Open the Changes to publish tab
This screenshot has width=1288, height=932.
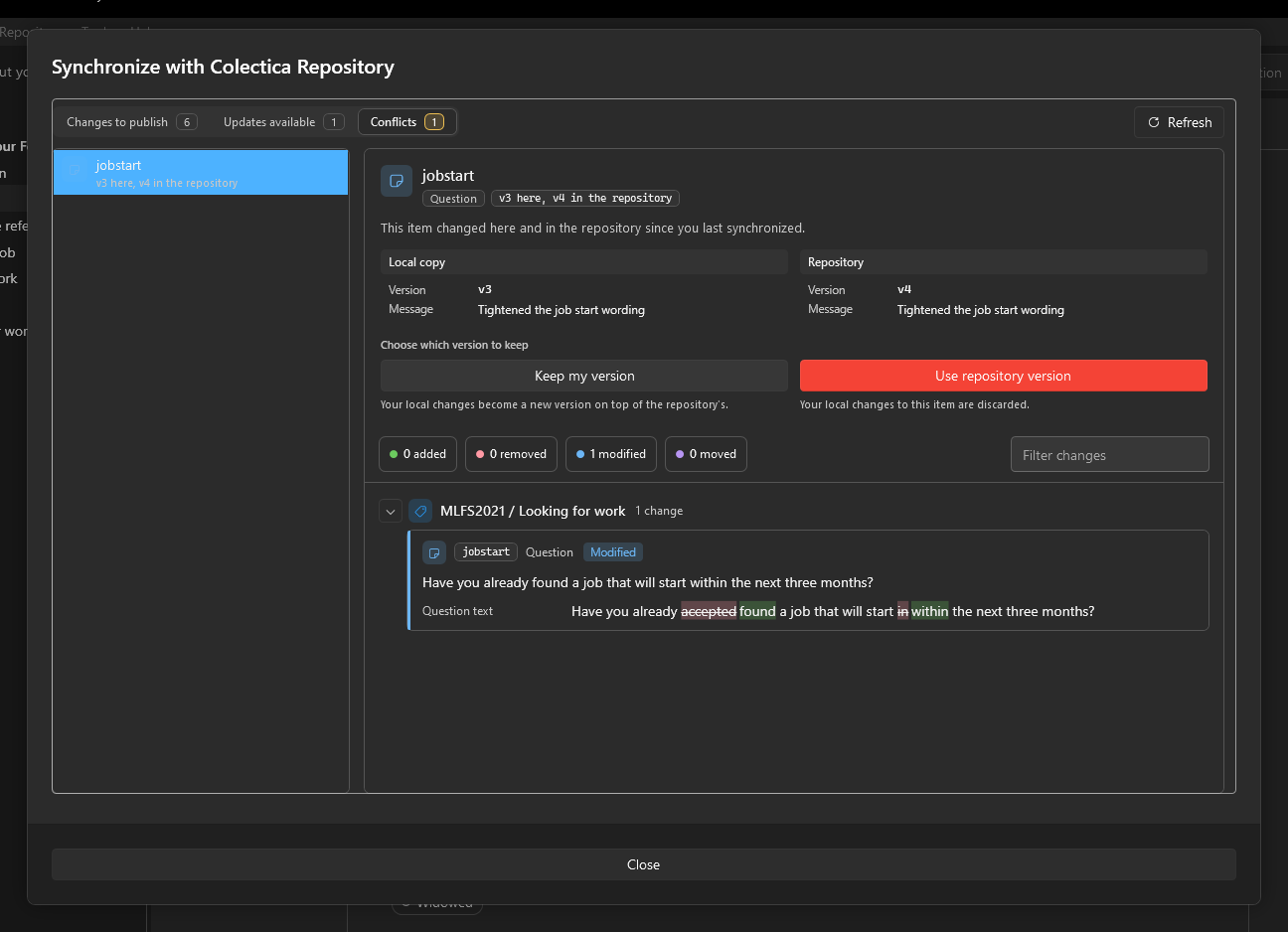[131, 122]
